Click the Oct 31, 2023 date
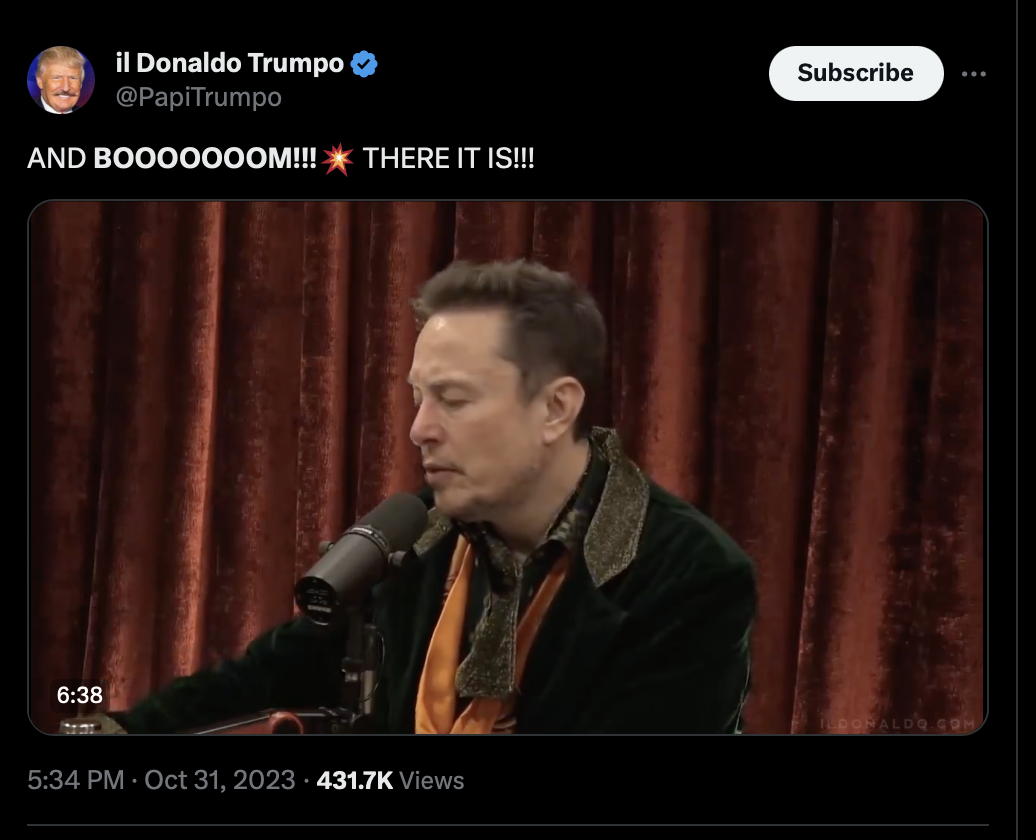The height and width of the screenshot is (840, 1036). 219,780
